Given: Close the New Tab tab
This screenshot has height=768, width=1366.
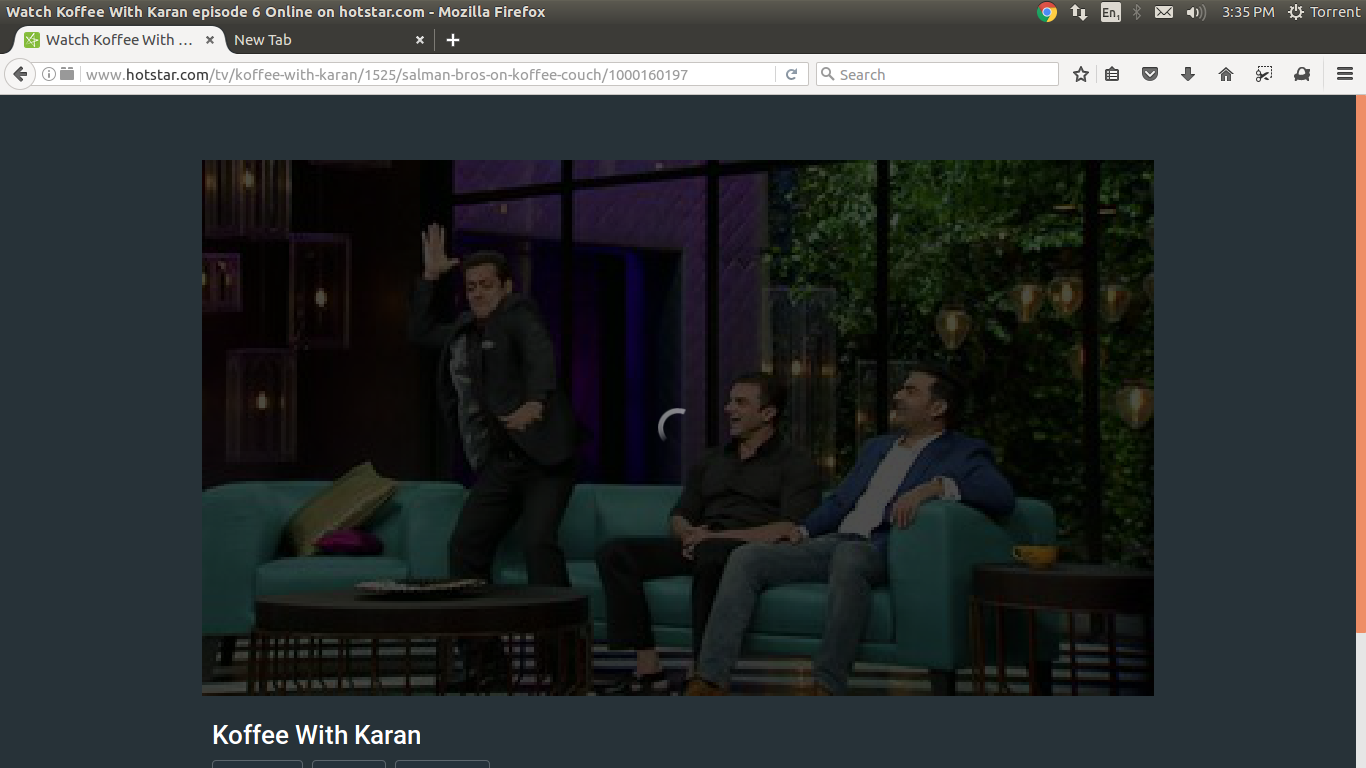Looking at the screenshot, I should click(420, 40).
